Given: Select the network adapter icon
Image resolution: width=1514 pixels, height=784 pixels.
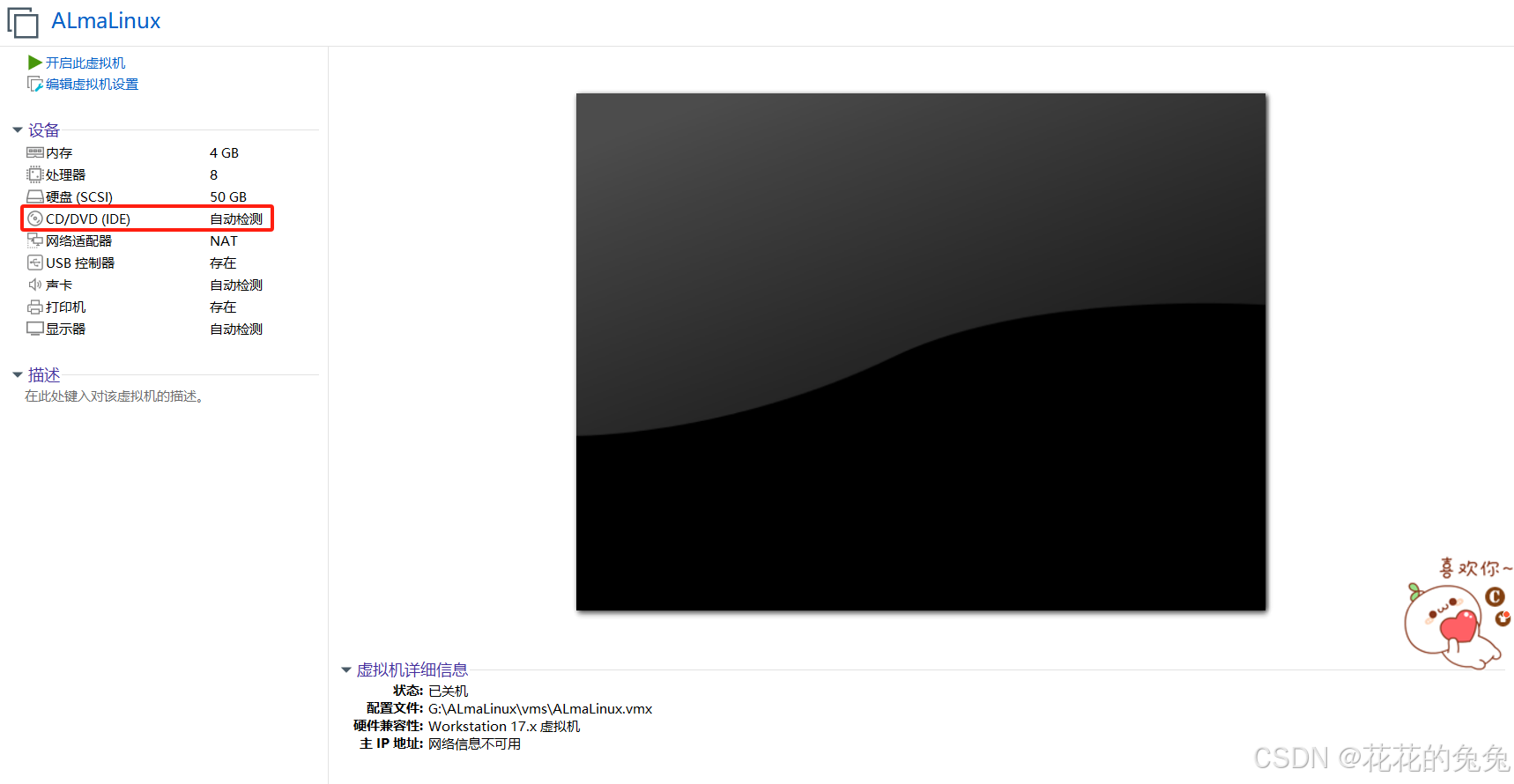Looking at the screenshot, I should [35, 240].
